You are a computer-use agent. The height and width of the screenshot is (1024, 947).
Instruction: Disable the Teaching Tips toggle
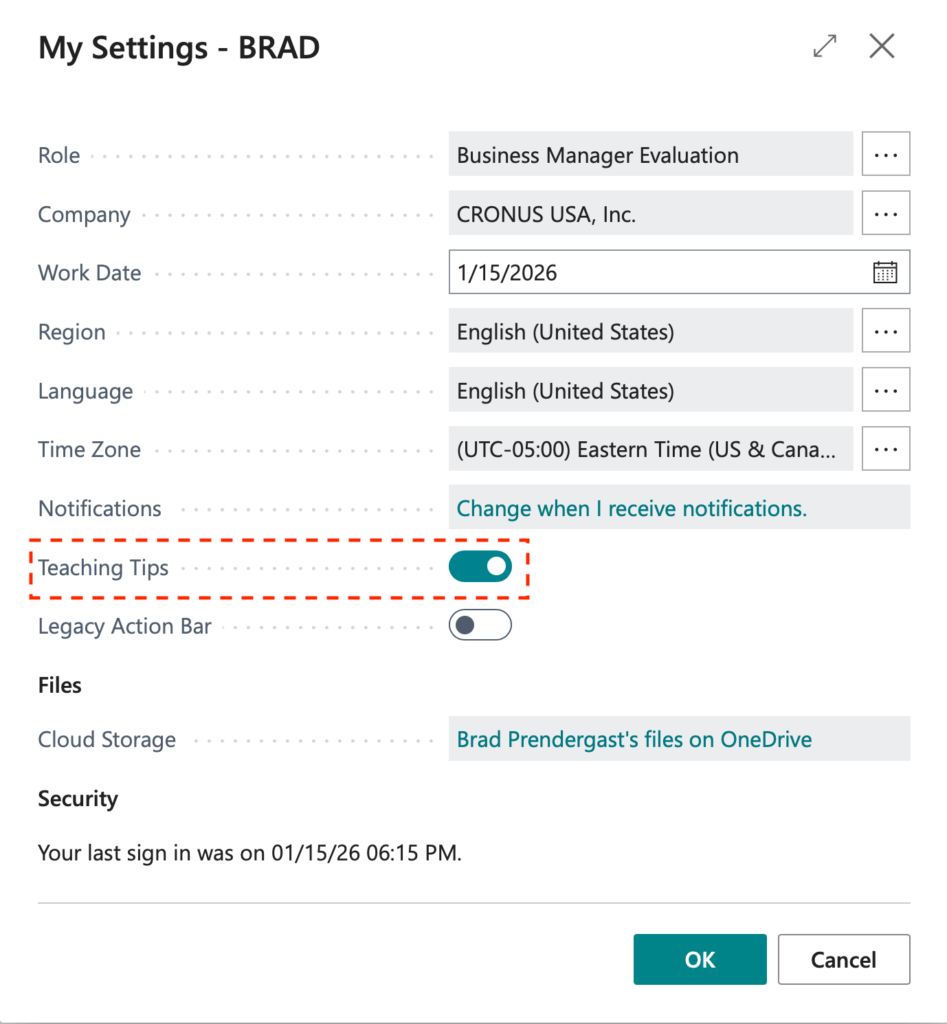pos(480,567)
